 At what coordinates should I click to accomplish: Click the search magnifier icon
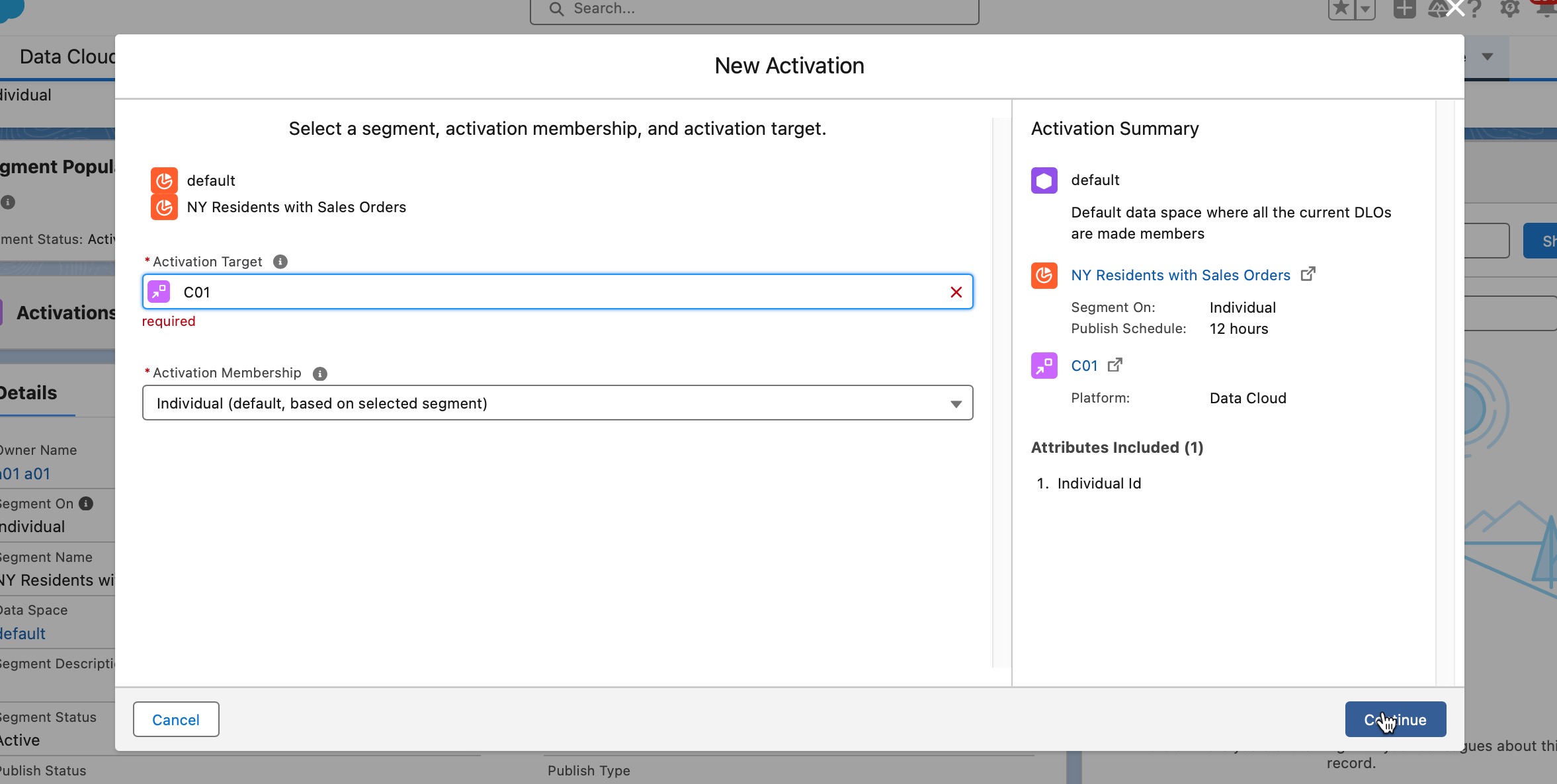[x=556, y=9]
